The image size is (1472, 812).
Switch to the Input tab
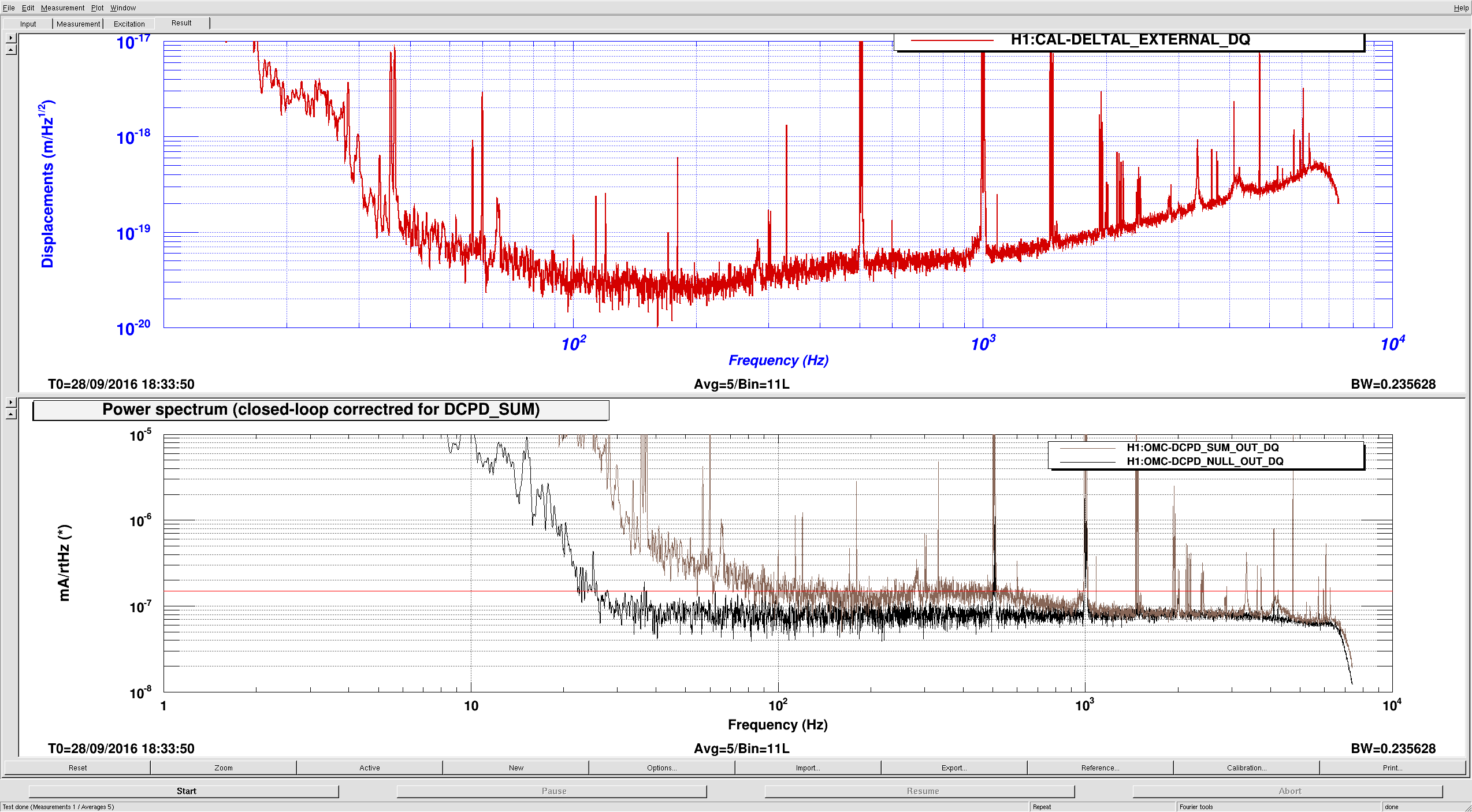click(28, 24)
